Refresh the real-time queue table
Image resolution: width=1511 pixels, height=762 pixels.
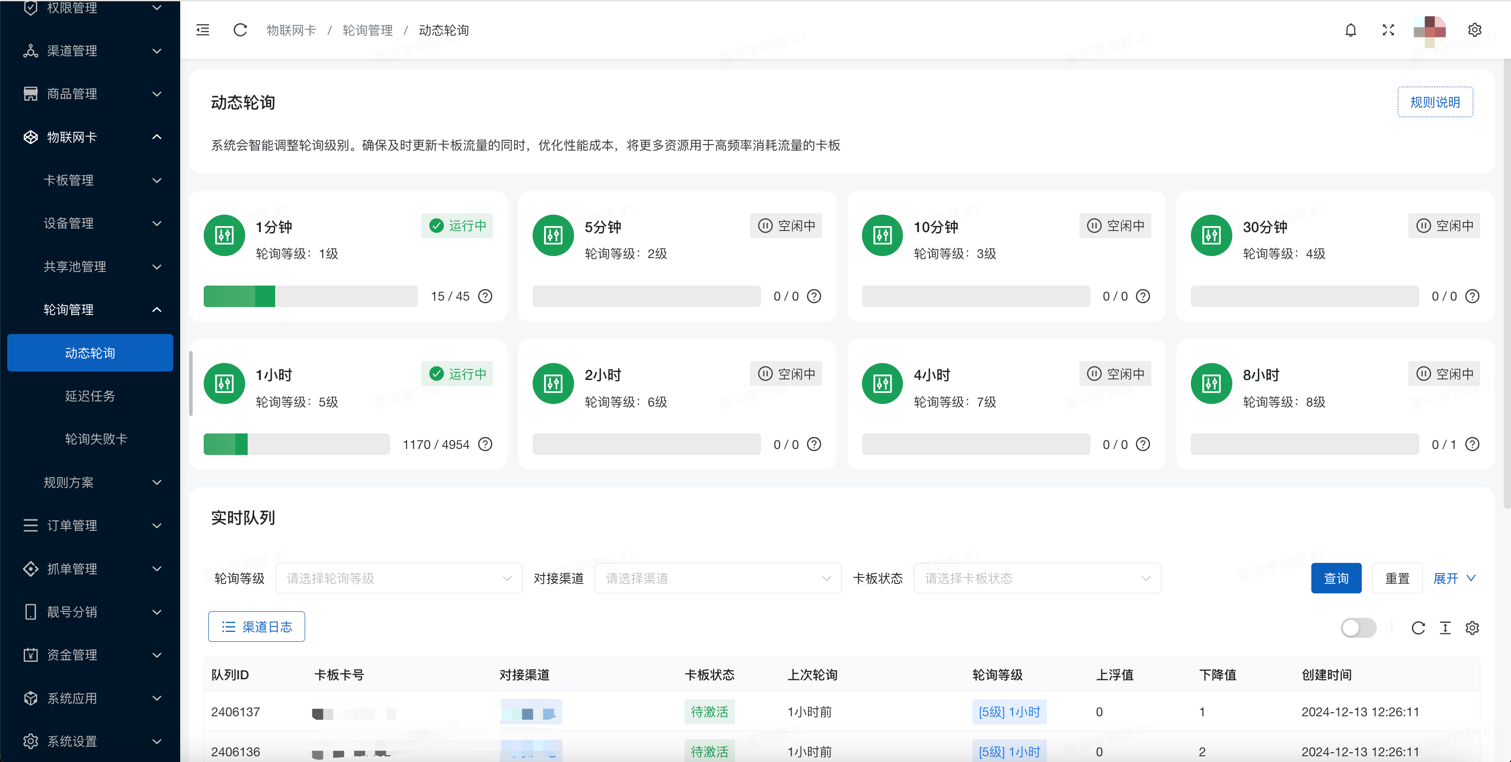(x=1418, y=628)
